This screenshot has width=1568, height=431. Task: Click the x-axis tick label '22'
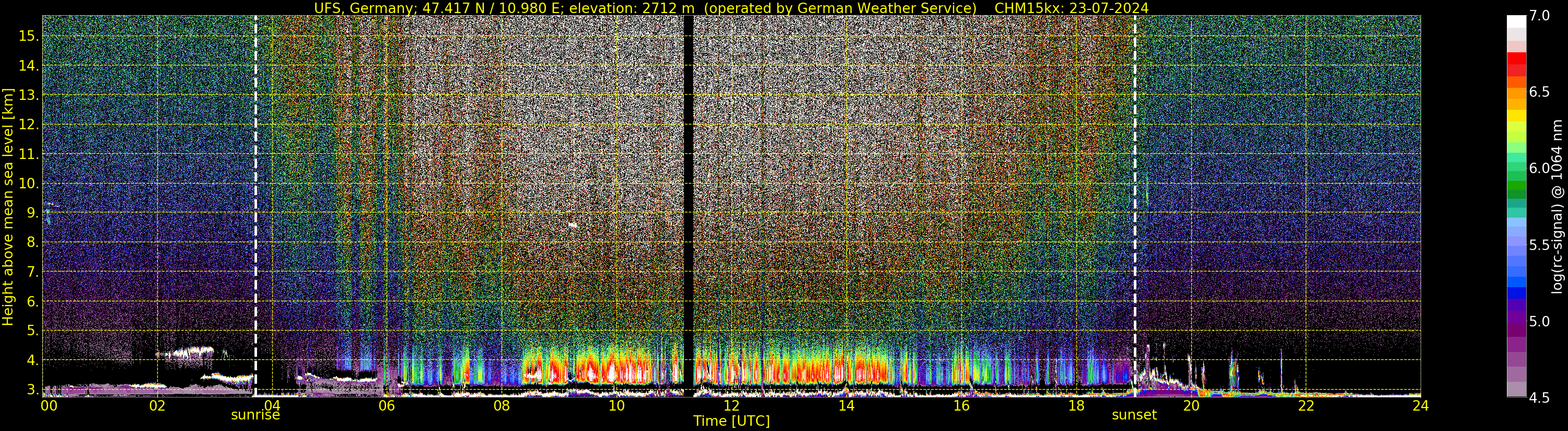[x=1306, y=406]
